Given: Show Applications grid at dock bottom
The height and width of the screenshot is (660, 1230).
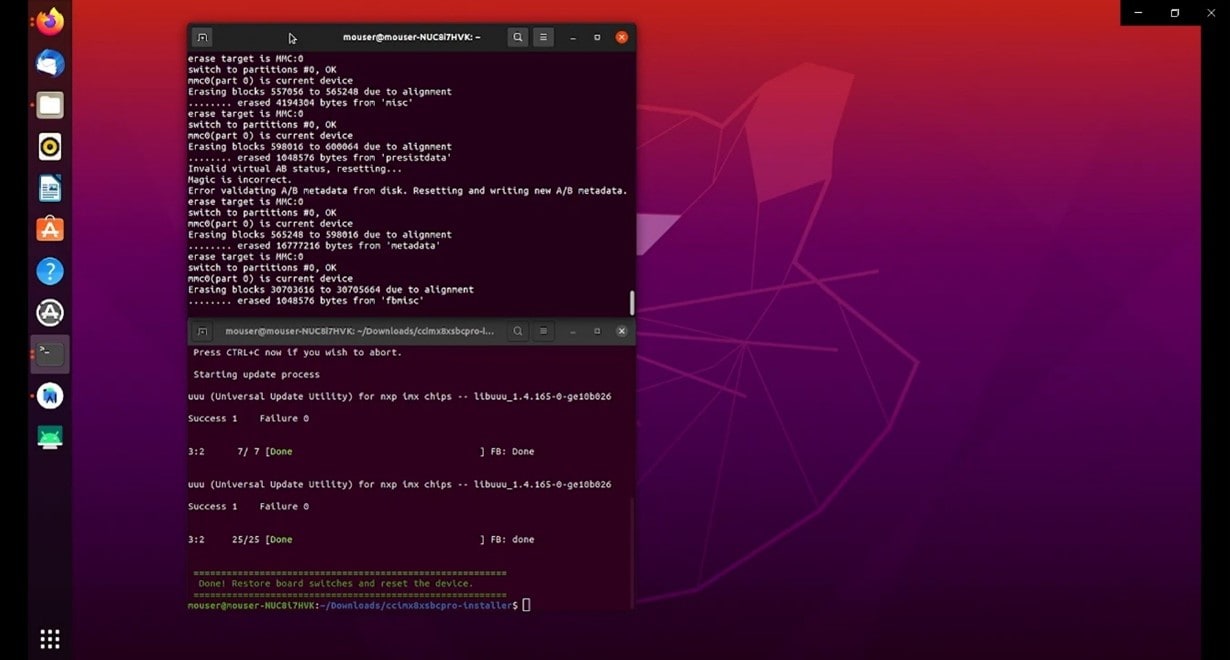Looking at the screenshot, I should [x=50, y=638].
